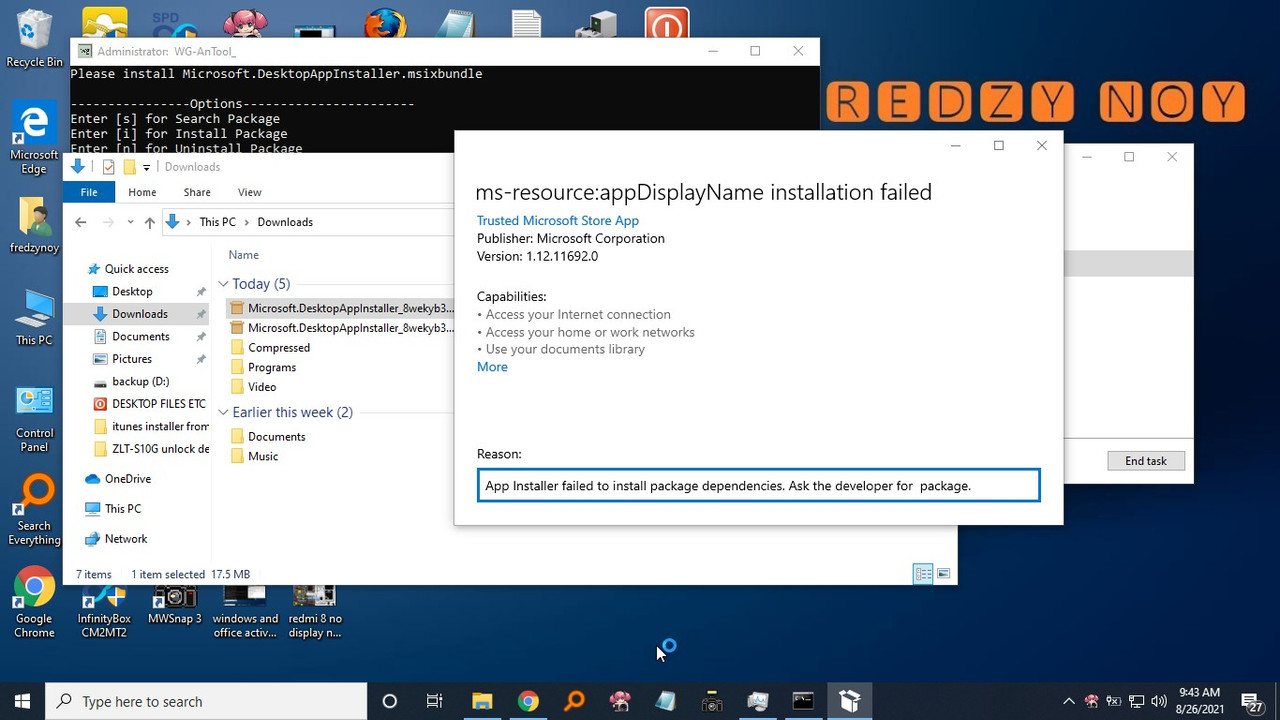Click More under Capabilities

pyautogui.click(x=492, y=367)
